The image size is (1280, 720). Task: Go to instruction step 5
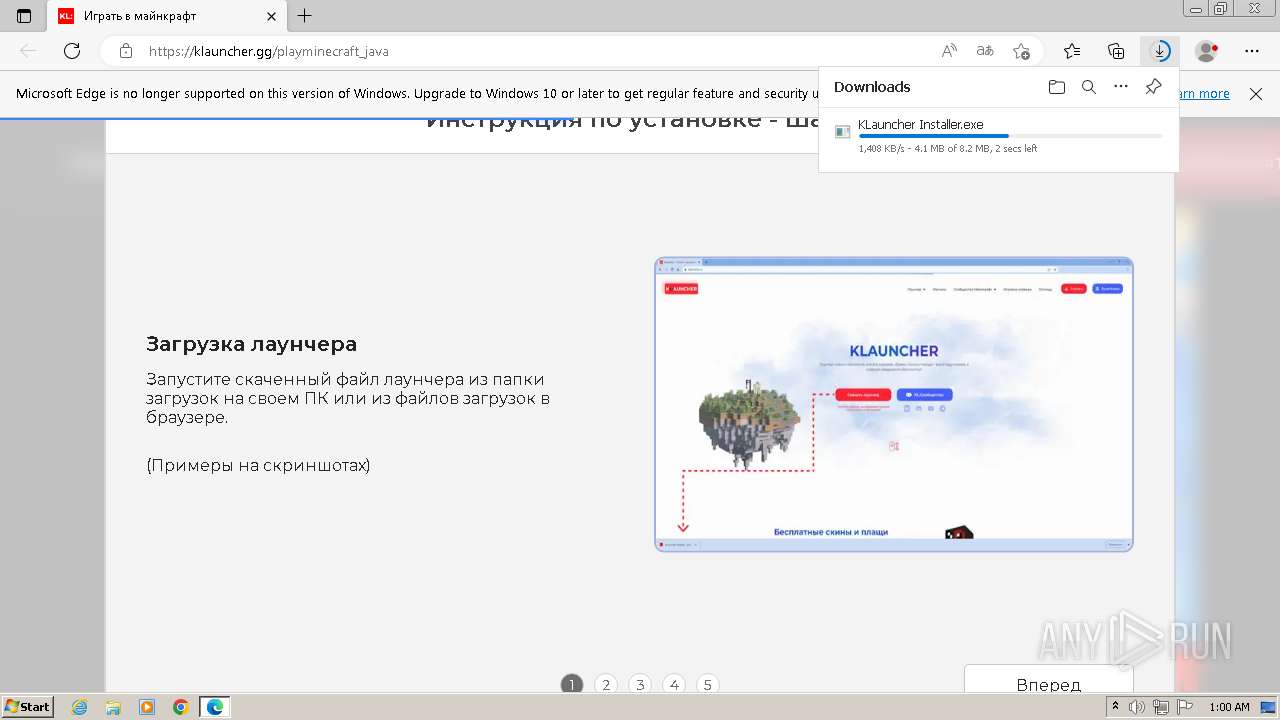click(708, 685)
